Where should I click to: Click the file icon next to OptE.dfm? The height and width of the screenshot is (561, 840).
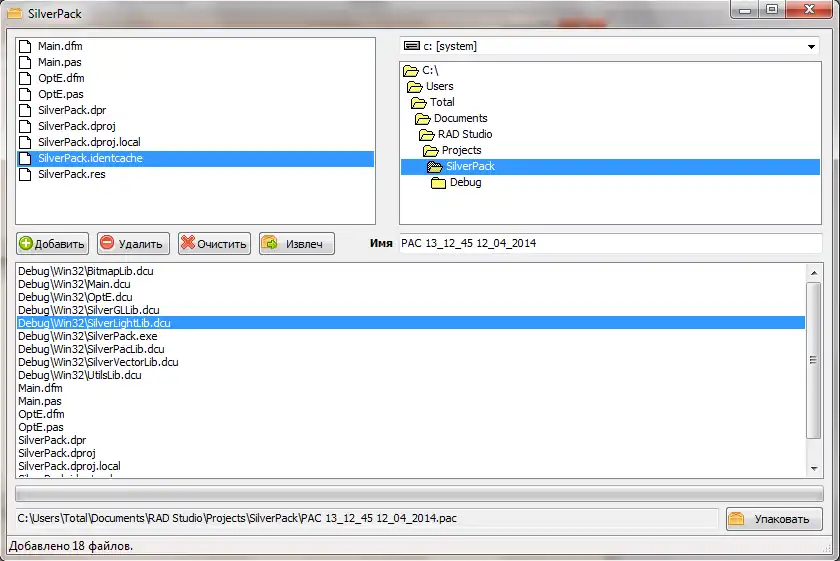pos(25,78)
